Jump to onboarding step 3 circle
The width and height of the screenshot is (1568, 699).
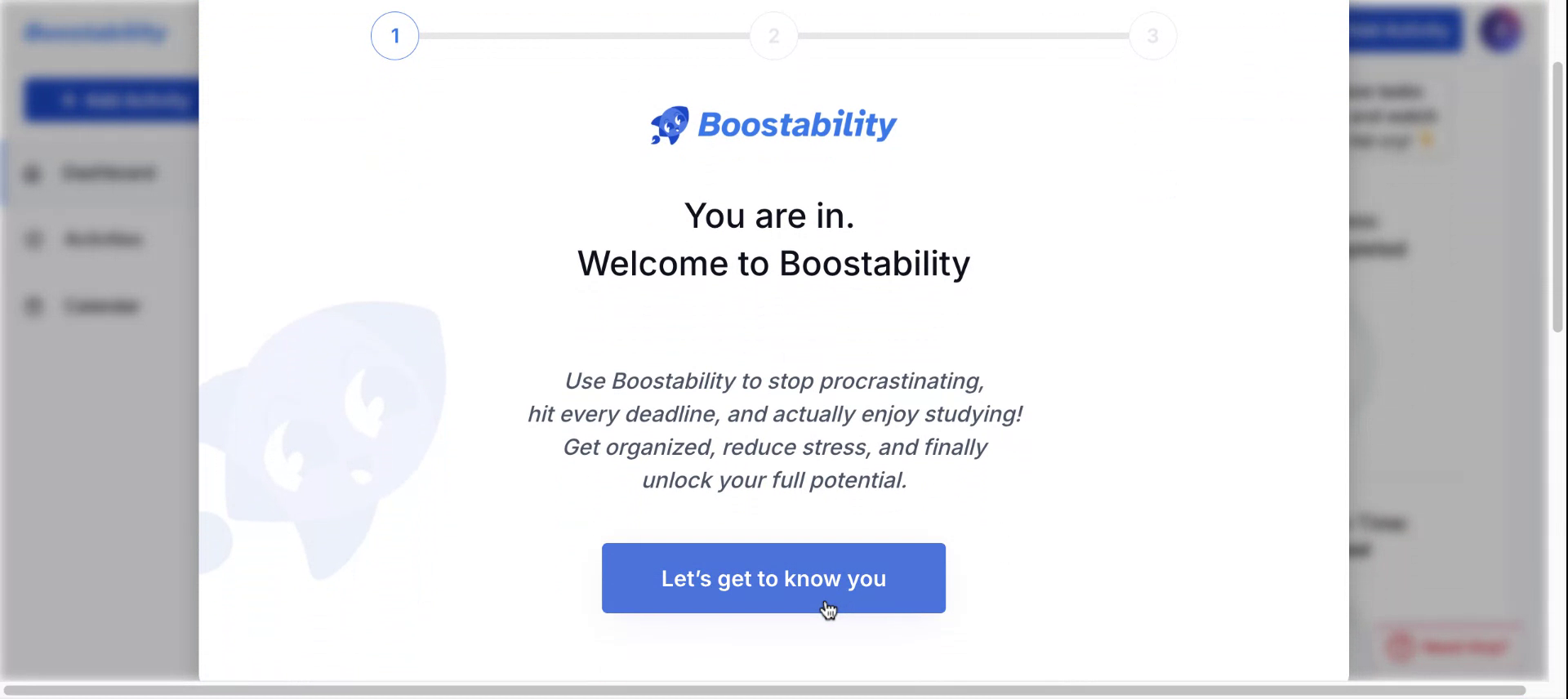pyautogui.click(x=1152, y=36)
